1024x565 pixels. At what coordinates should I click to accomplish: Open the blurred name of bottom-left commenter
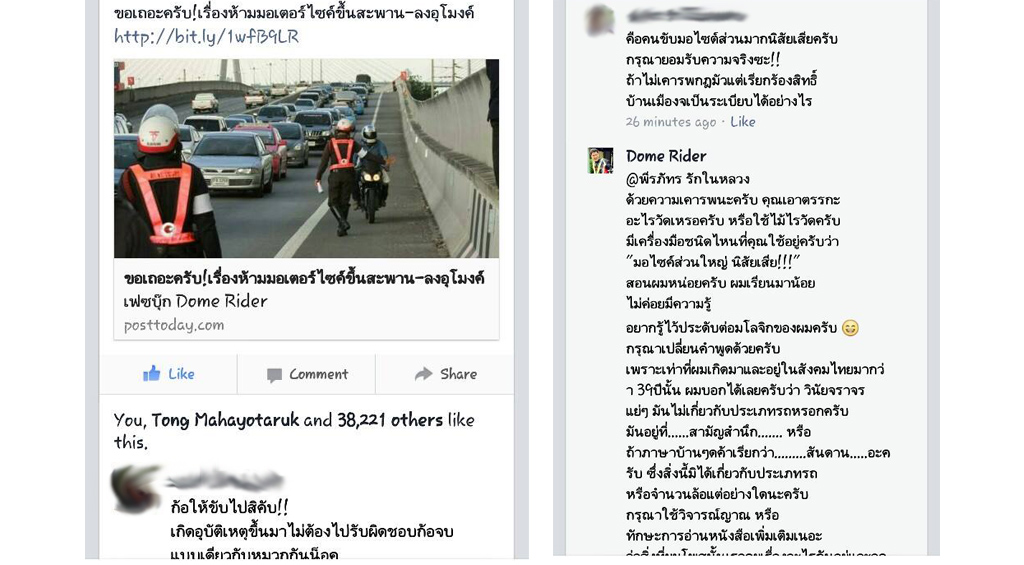click(x=225, y=481)
